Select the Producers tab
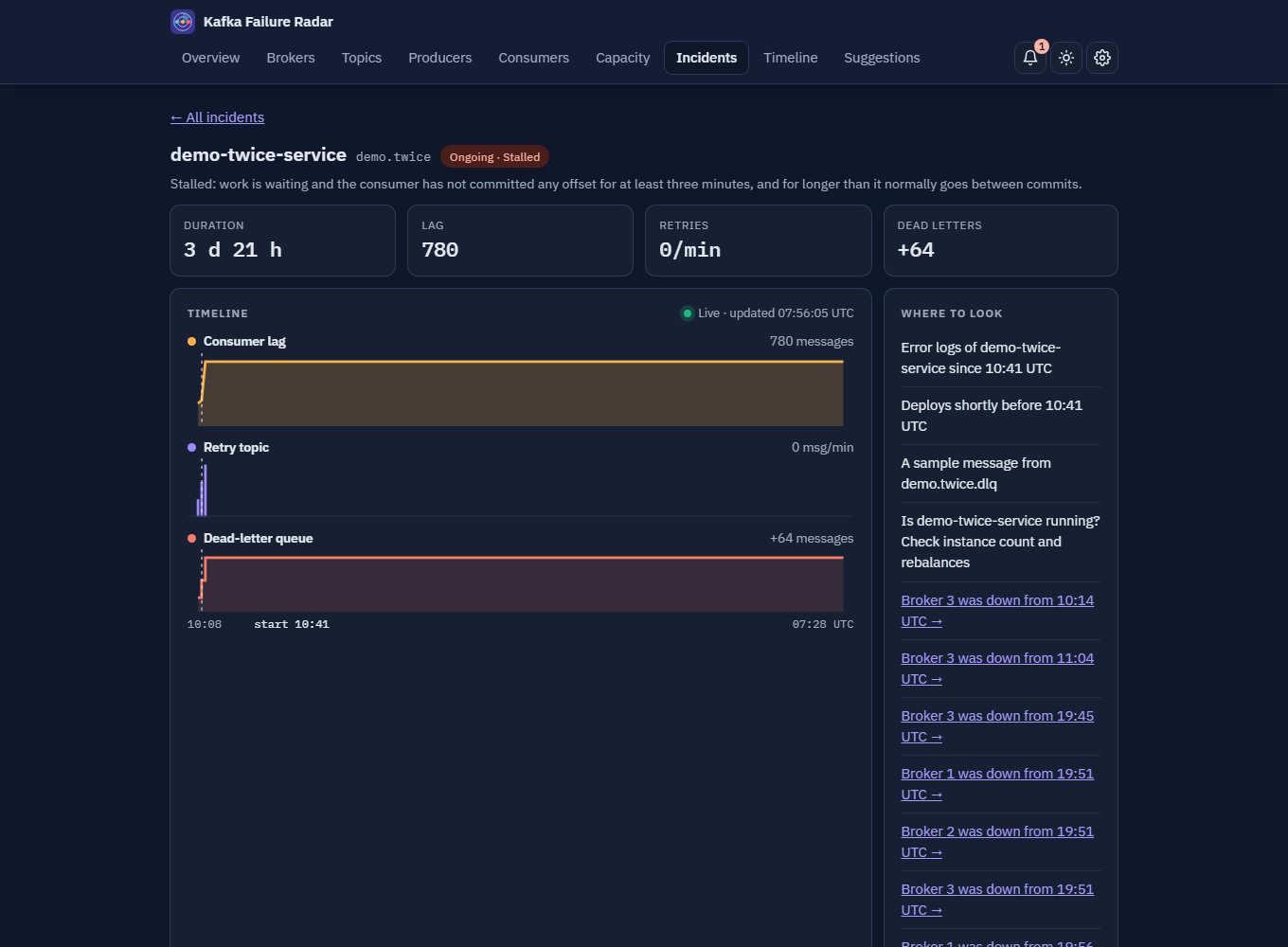 [440, 58]
